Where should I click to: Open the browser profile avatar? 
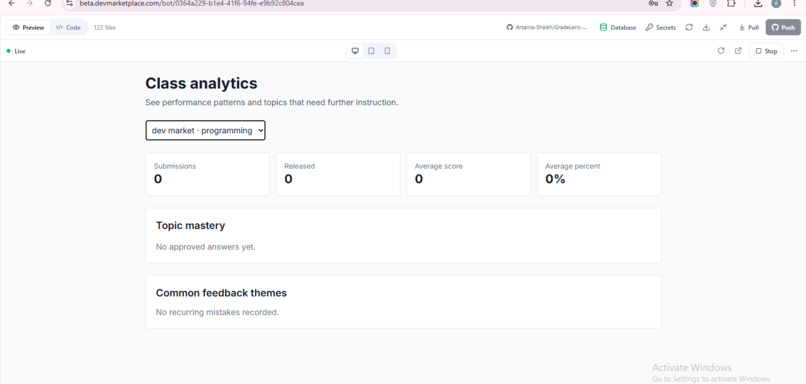click(x=776, y=3)
